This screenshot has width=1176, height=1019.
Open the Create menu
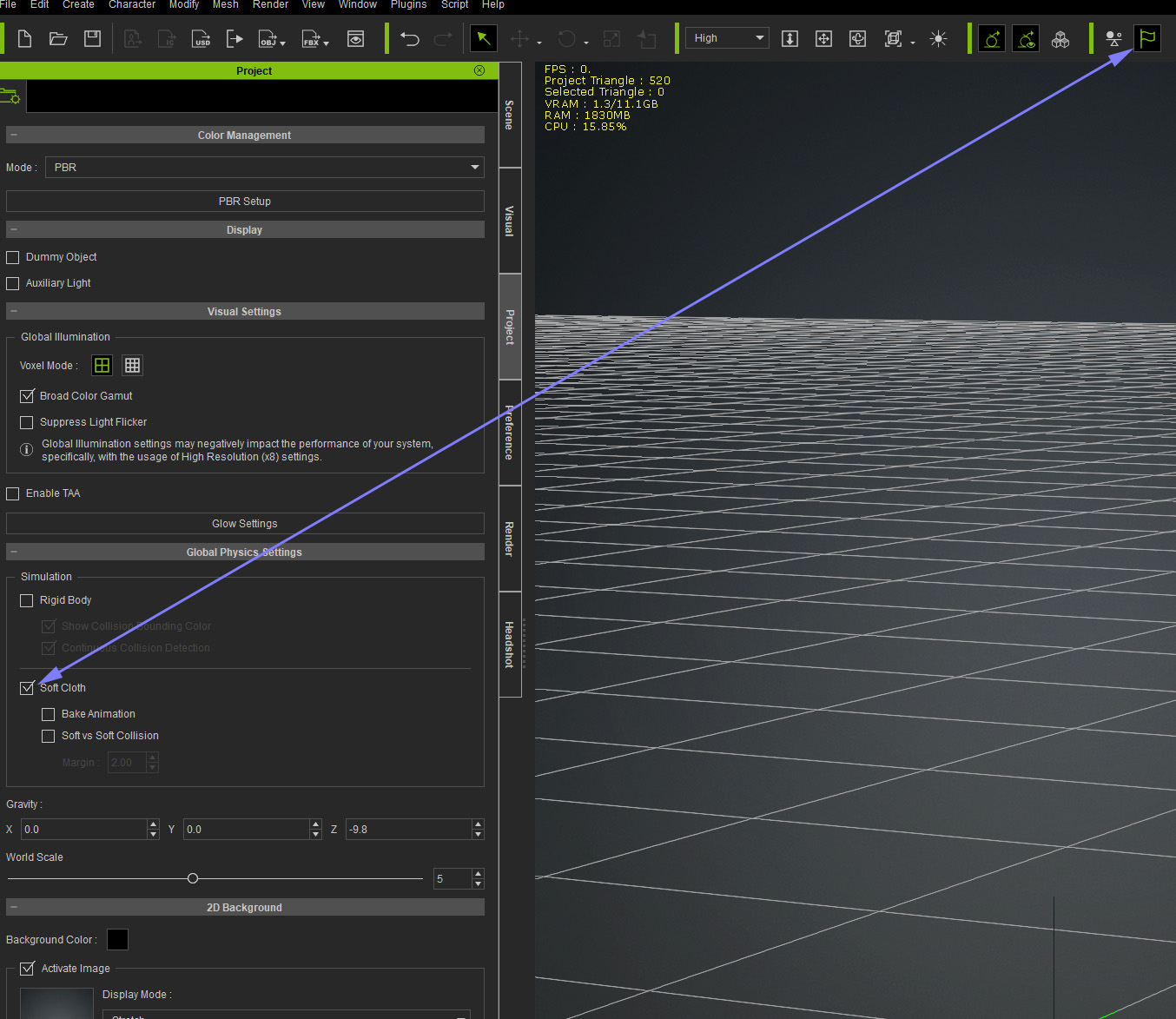(x=78, y=4)
